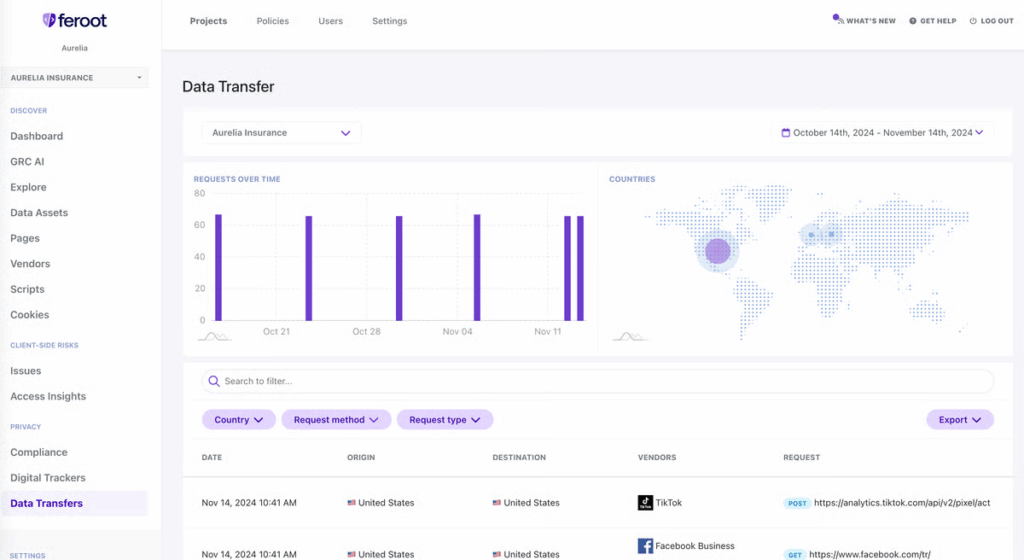Open the Users tab

(x=330, y=21)
